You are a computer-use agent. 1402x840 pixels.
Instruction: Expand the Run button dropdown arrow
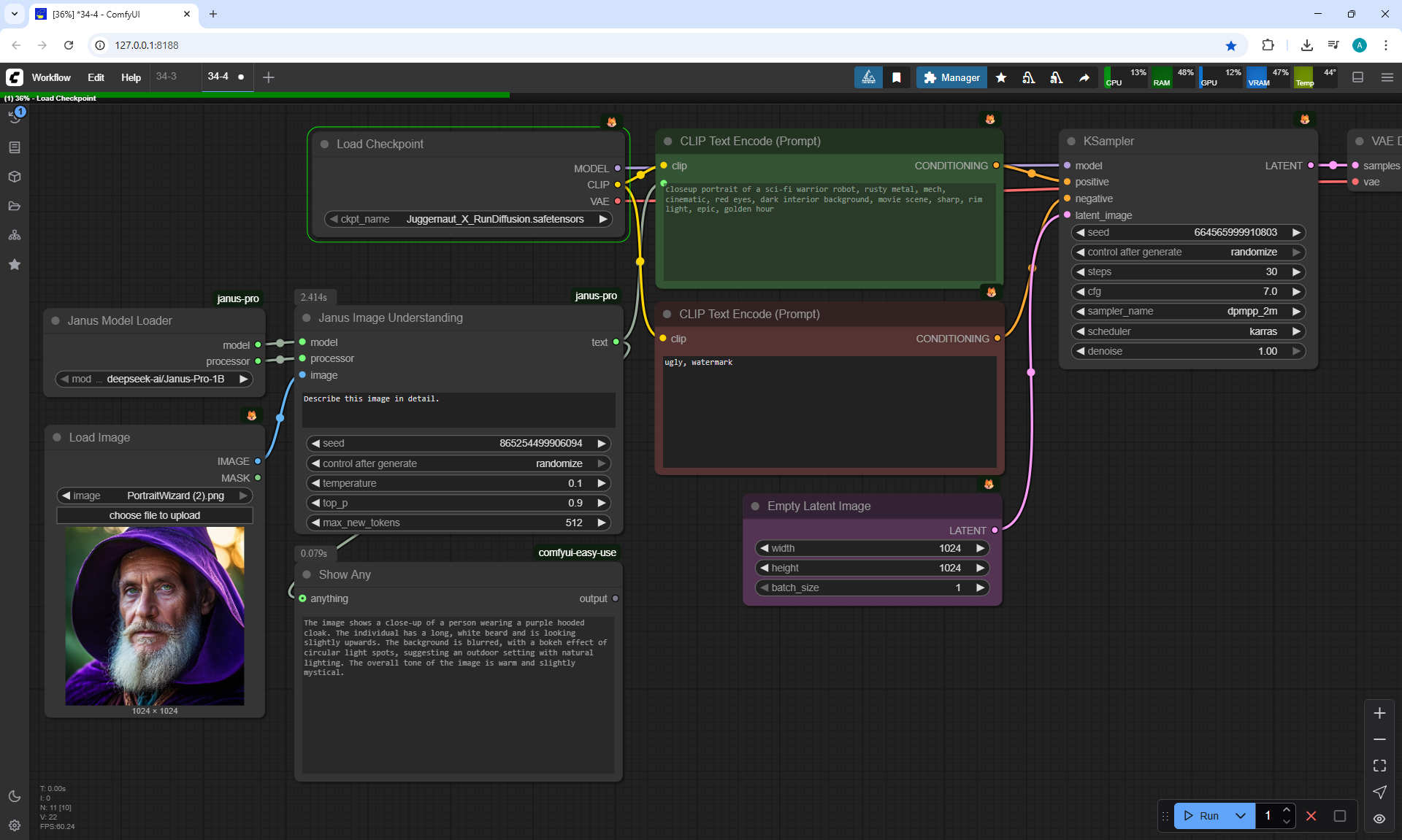click(x=1241, y=816)
